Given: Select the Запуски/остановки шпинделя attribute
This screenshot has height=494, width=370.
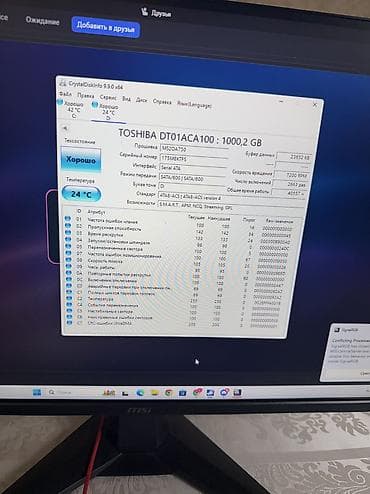Looking at the screenshot, I should click(119, 242).
